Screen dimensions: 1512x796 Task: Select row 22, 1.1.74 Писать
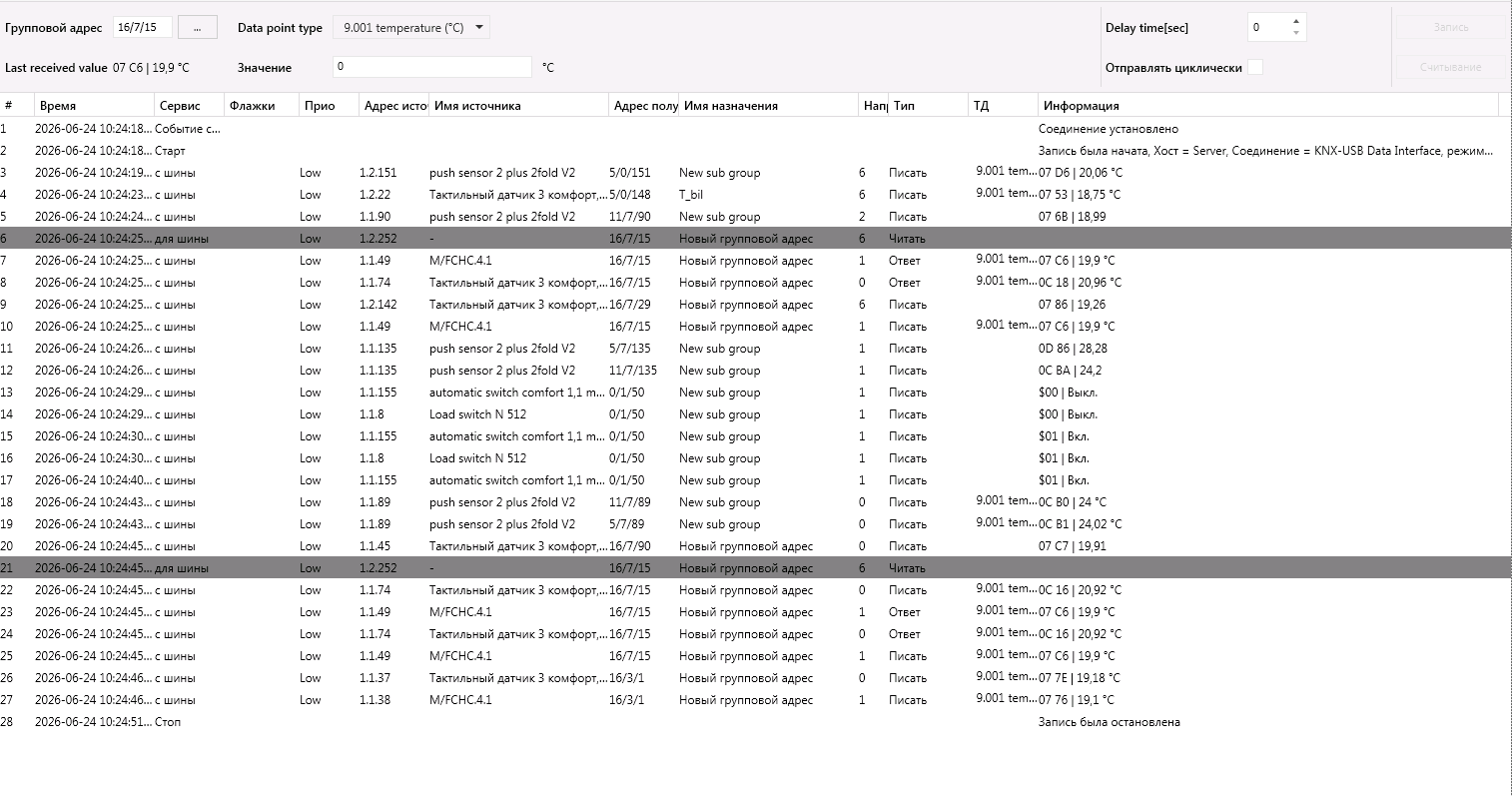tap(756, 590)
